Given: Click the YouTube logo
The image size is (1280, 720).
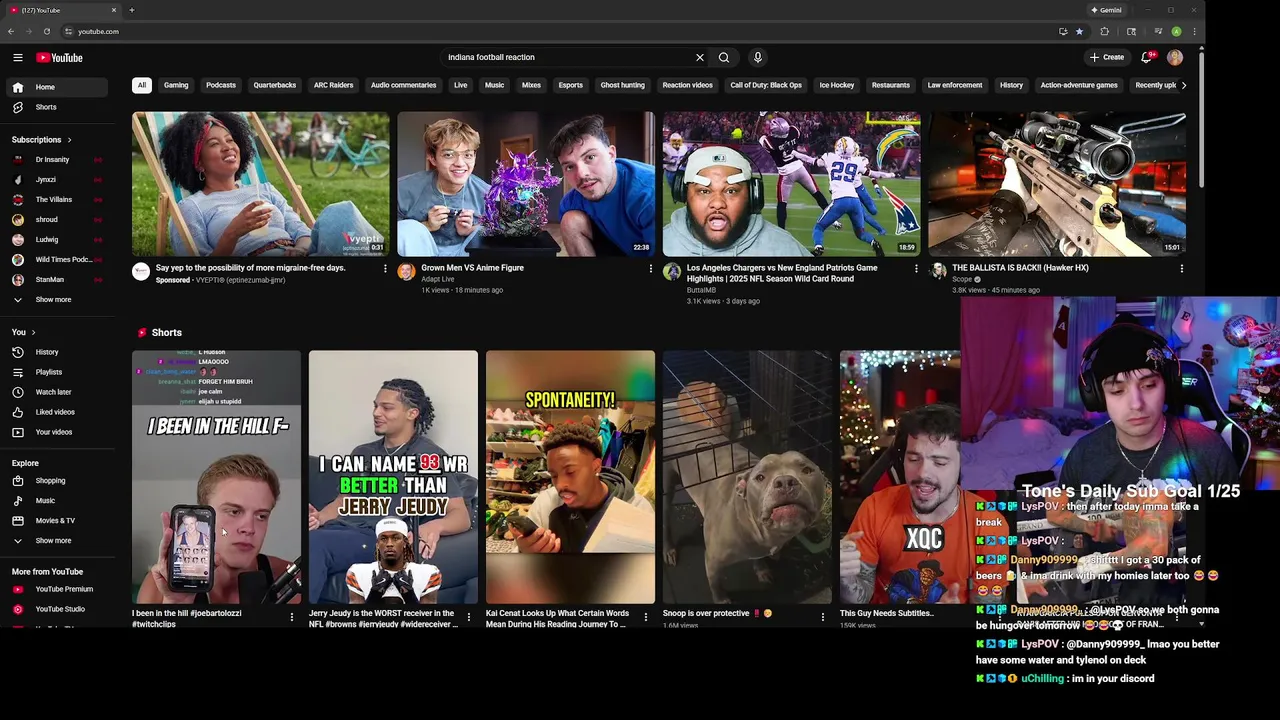Looking at the screenshot, I should [x=60, y=58].
